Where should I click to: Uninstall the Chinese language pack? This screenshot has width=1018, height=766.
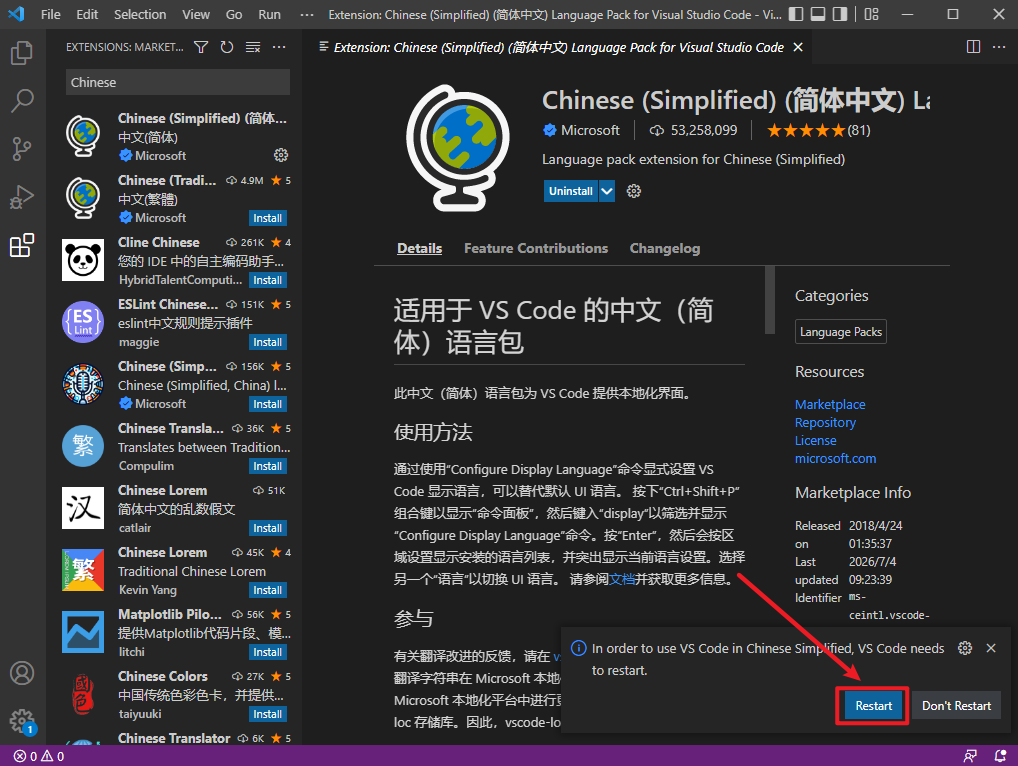pos(571,191)
